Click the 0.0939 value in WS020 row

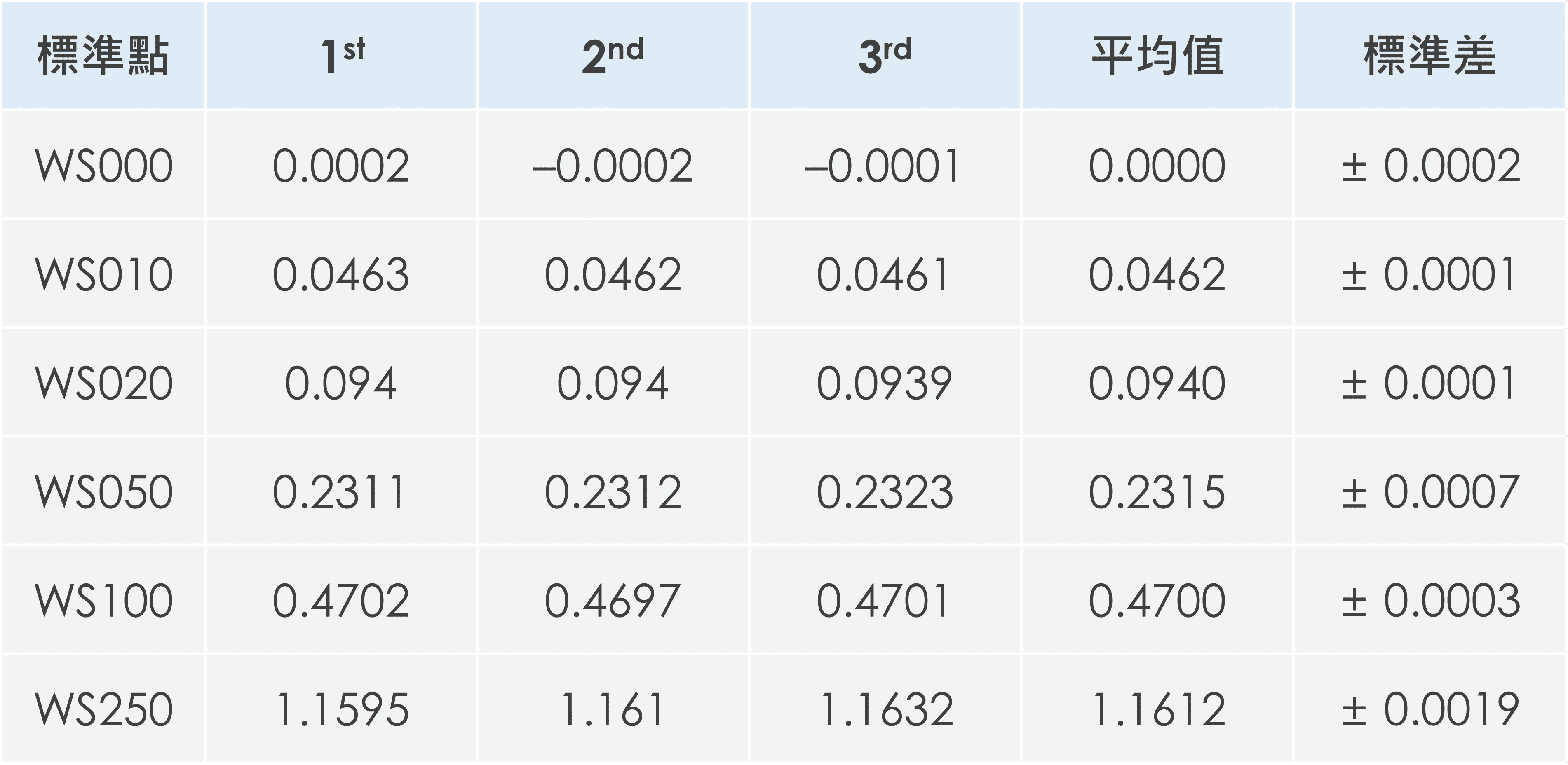click(885, 383)
